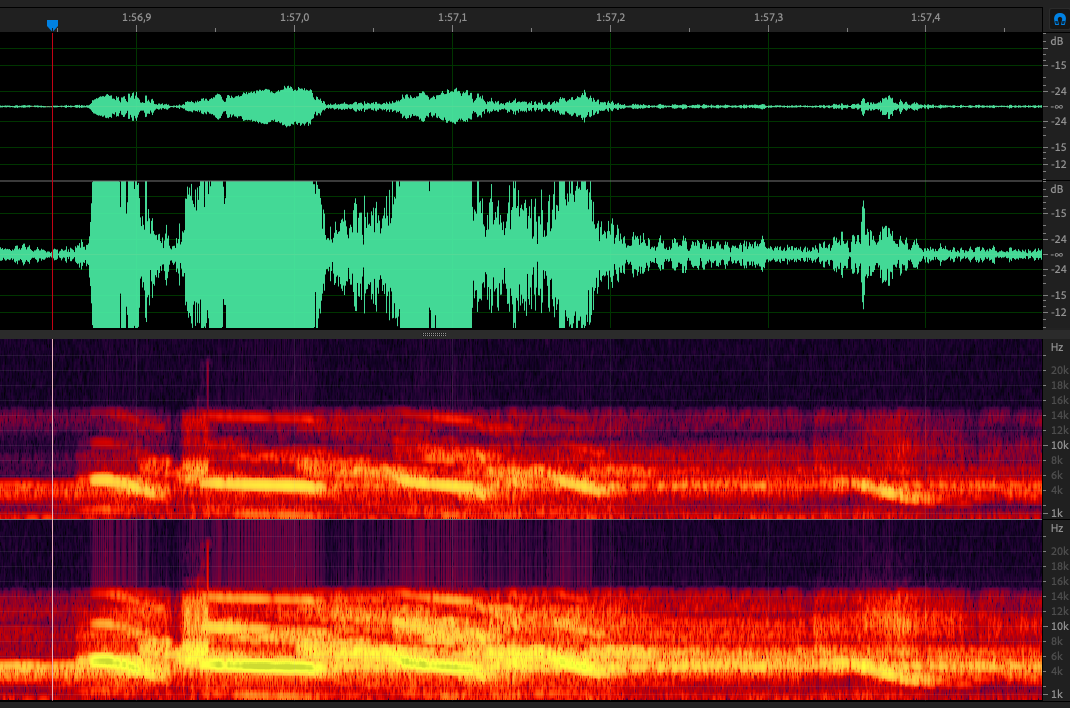Click the dB label of top channel
This screenshot has height=708, width=1070.
[1057, 42]
